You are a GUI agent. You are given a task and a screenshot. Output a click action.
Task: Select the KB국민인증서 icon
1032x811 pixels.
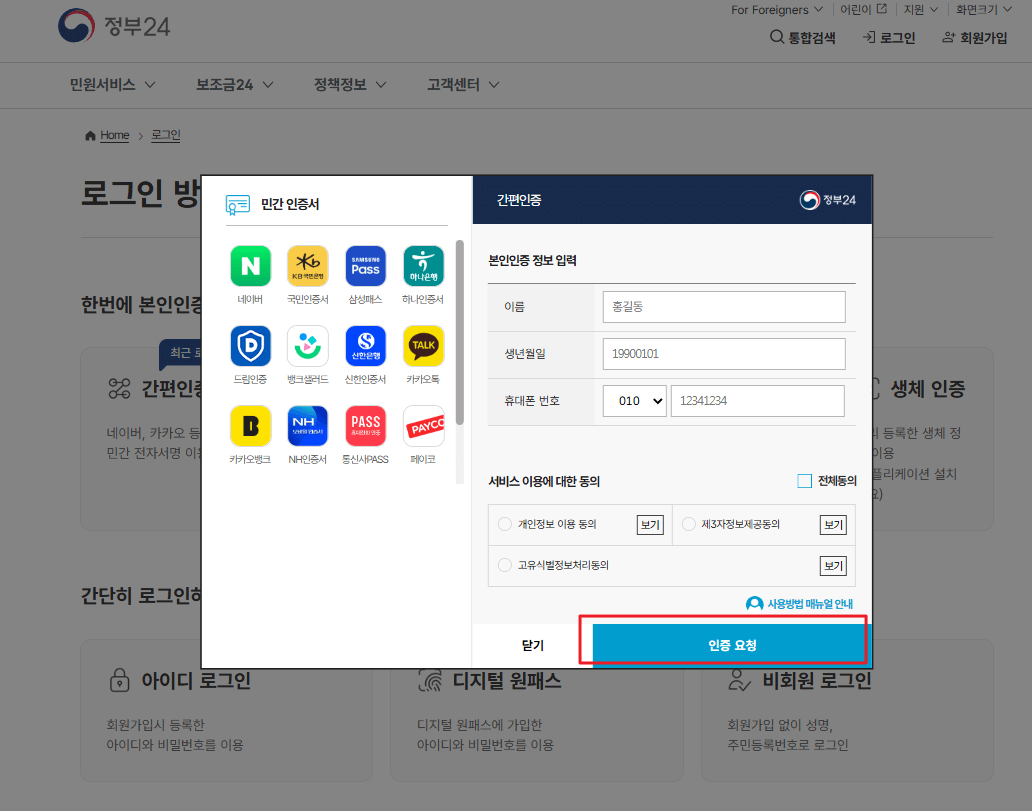[307, 265]
